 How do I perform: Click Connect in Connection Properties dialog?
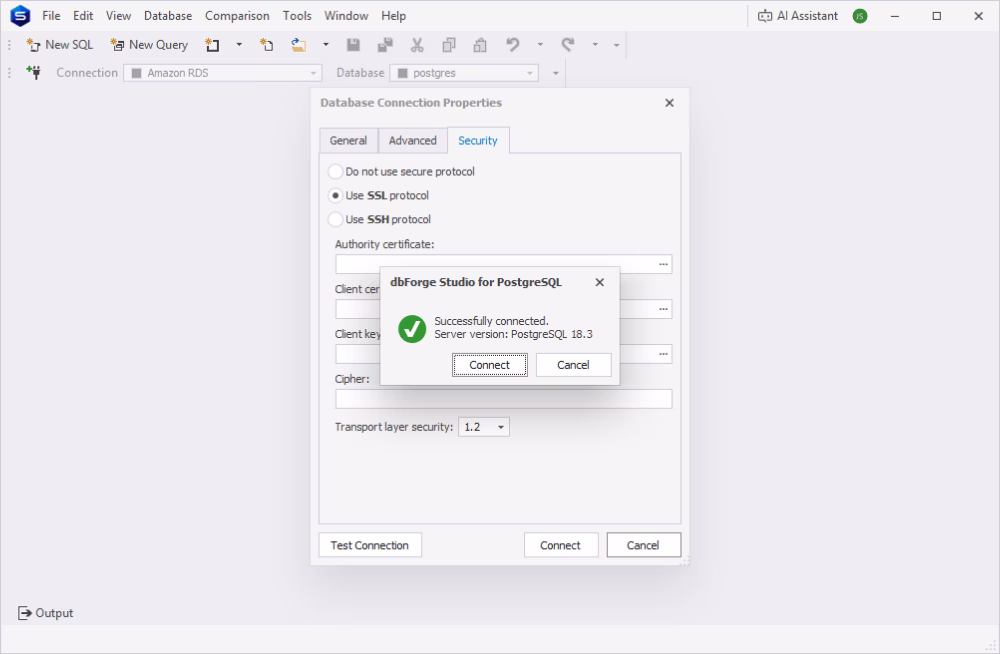(x=561, y=545)
